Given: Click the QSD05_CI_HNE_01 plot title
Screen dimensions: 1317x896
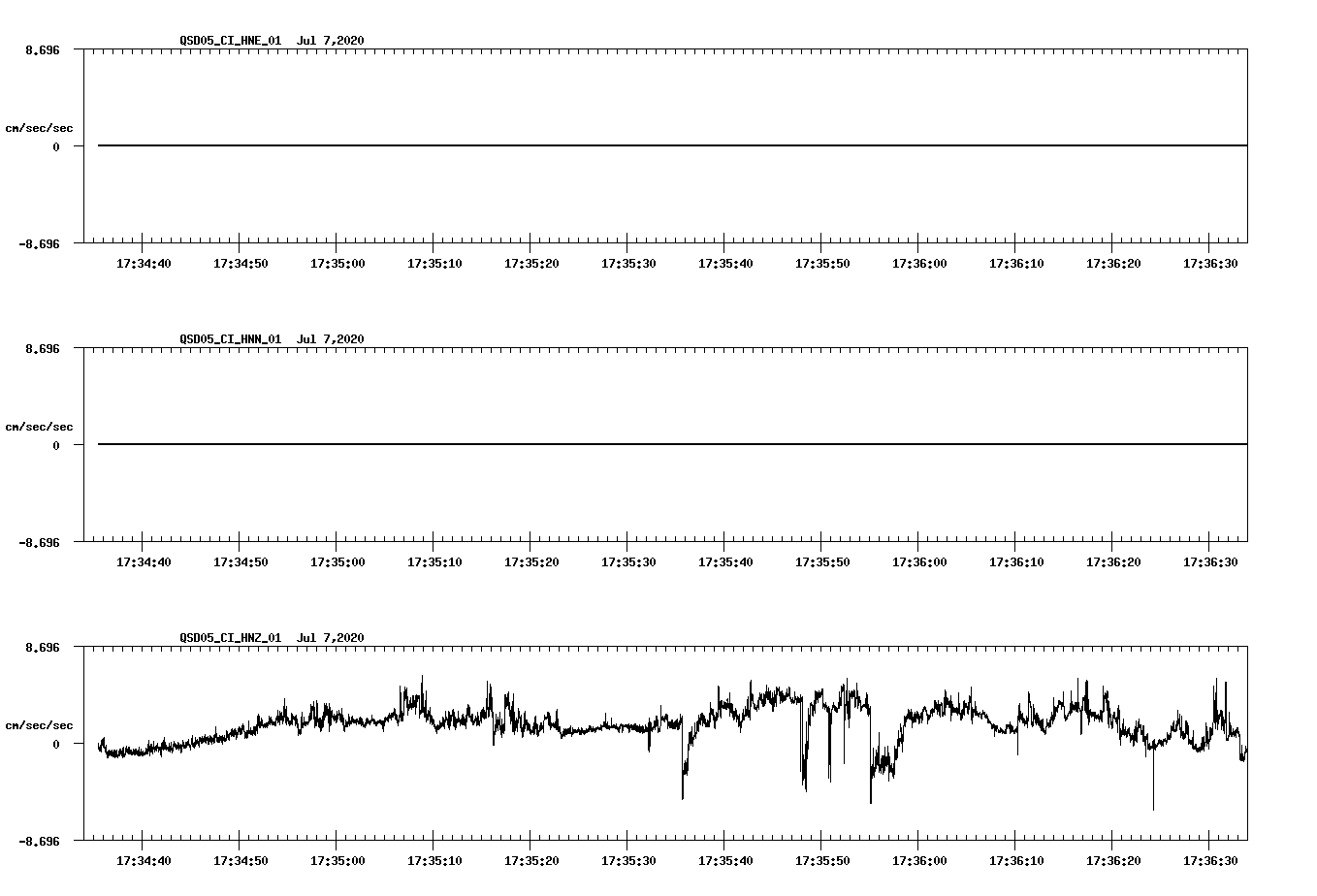Looking at the screenshot, I should [x=272, y=40].
